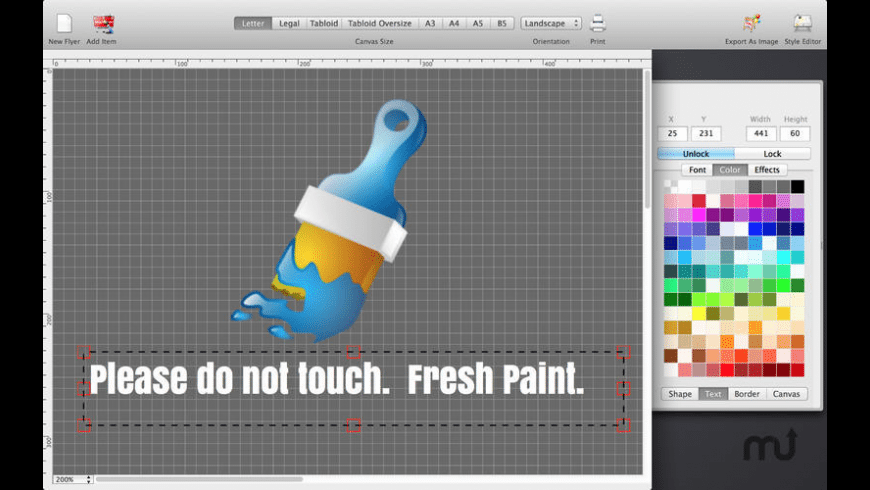Pick the dark navy swatch starting the fifth row
Viewport: 870px width, 490px height.
coord(671,243)
